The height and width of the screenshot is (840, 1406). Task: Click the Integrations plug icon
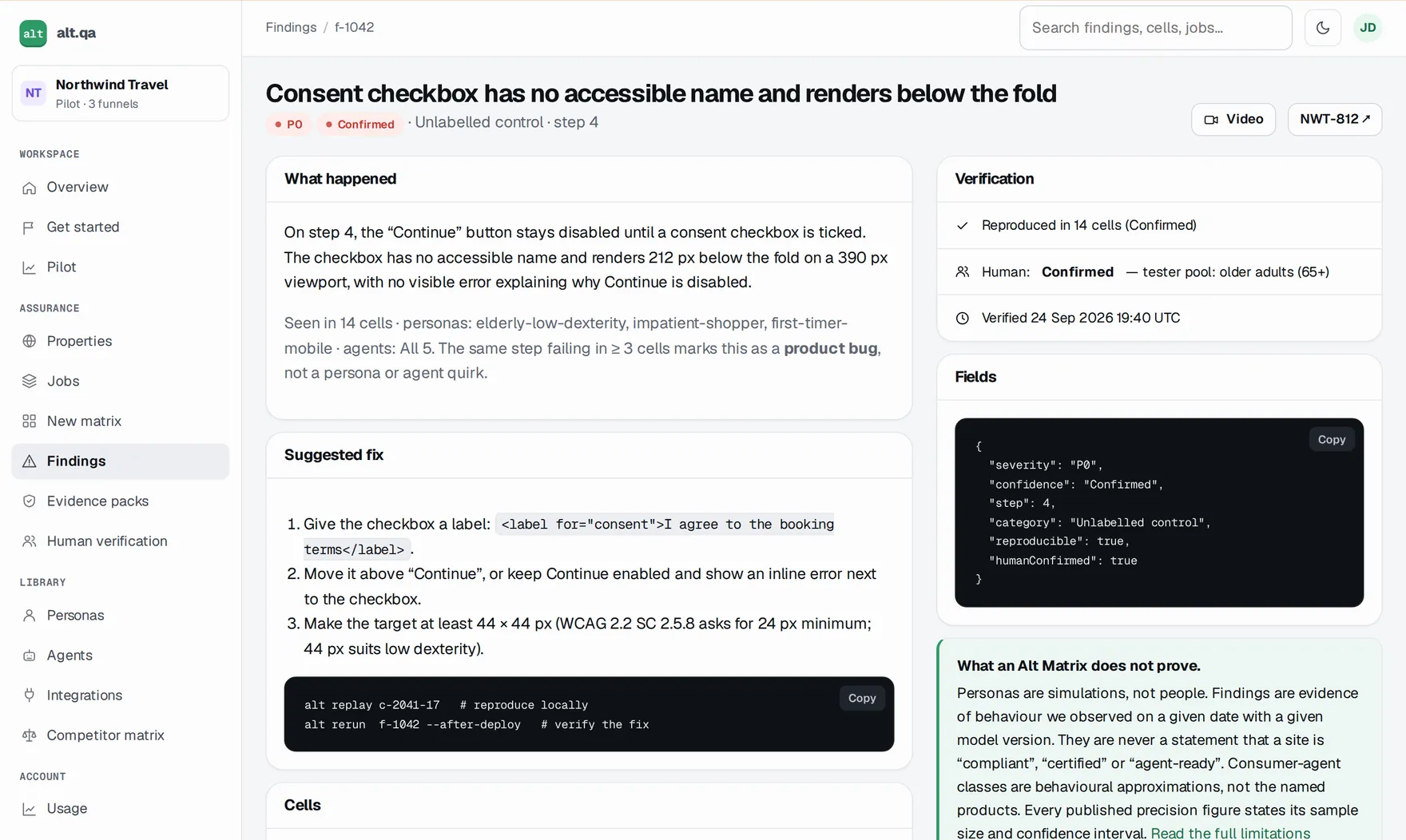[30, 695]
